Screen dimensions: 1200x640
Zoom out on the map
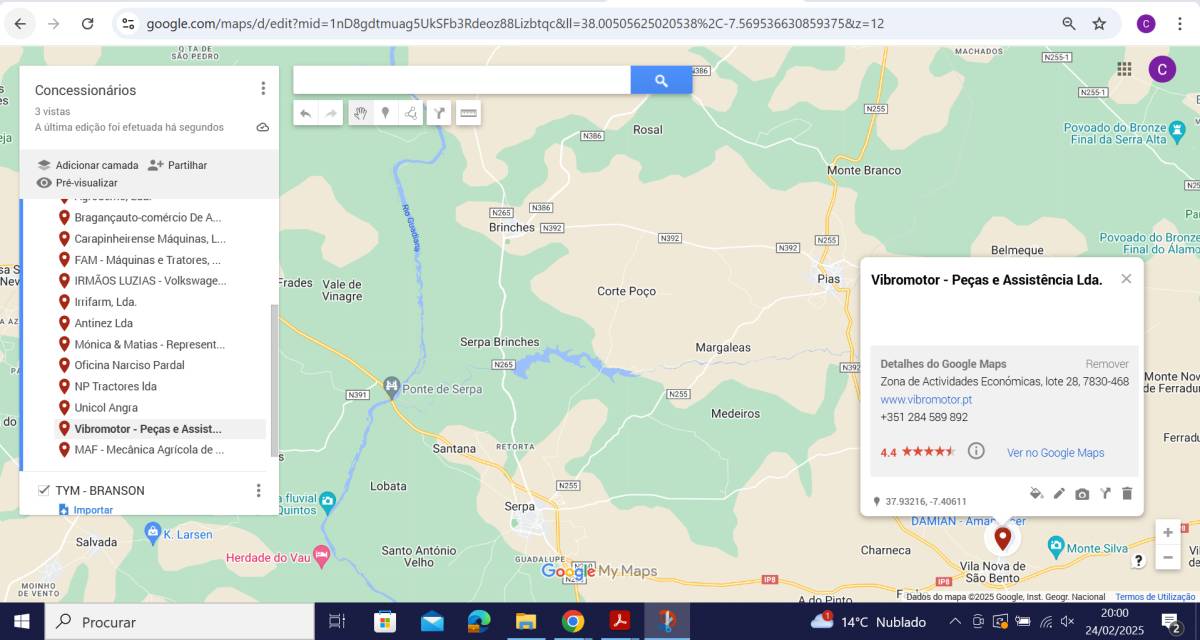1168,557
